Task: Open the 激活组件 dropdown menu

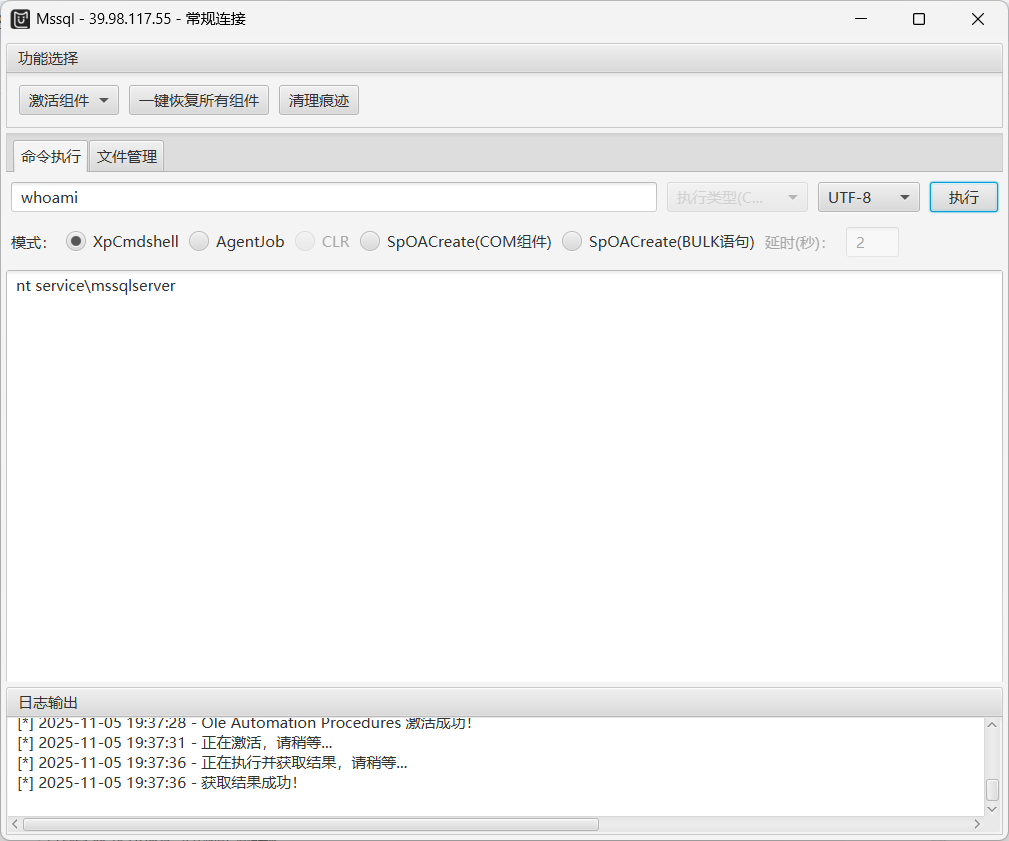Action: pos(68,100)
